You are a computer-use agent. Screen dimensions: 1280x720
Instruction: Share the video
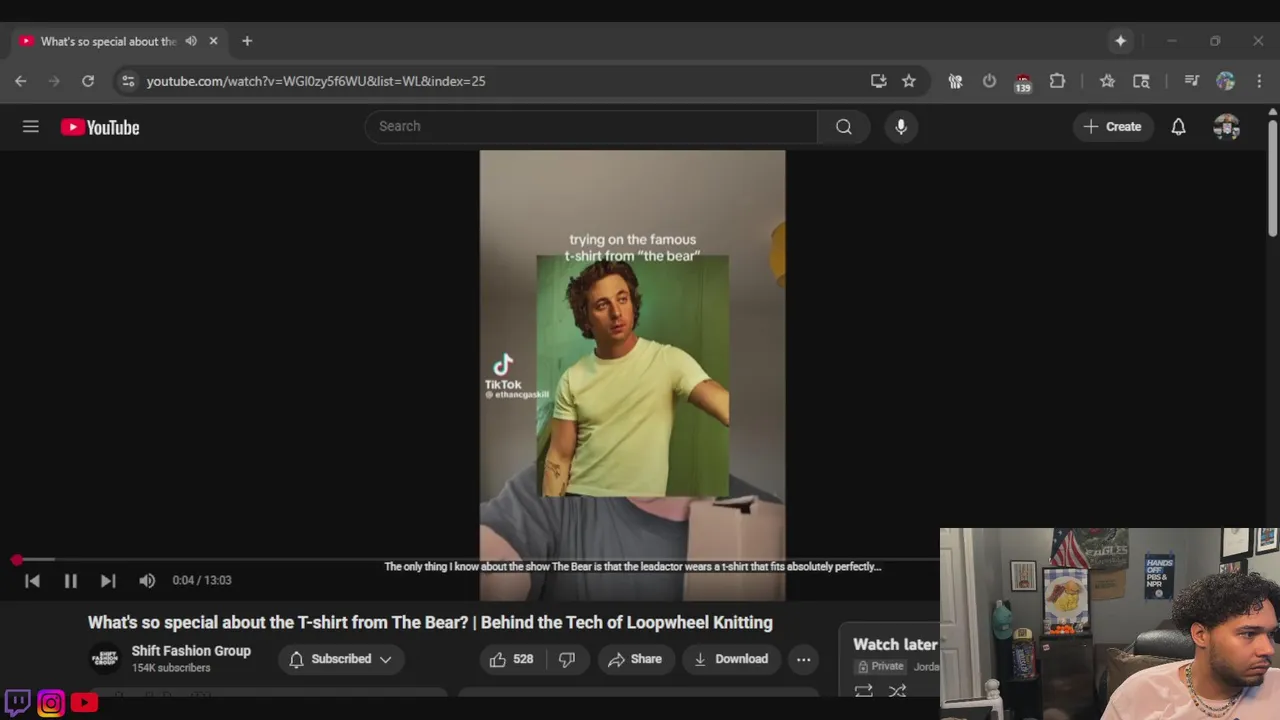634,659
